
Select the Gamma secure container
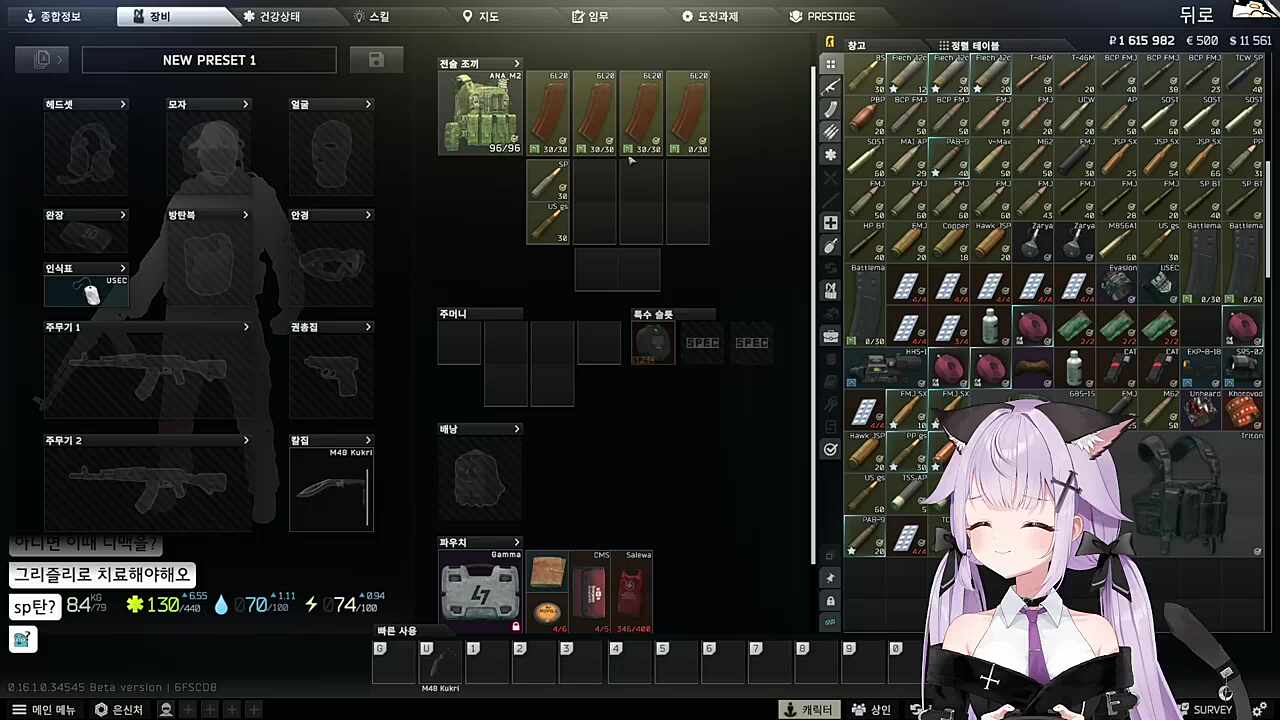(x=480, y=592)
